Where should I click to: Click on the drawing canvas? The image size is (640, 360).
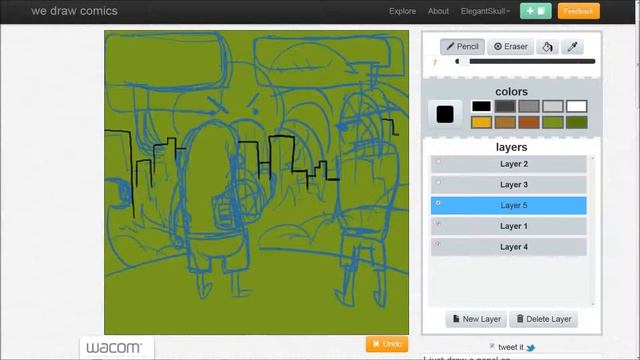256,182
